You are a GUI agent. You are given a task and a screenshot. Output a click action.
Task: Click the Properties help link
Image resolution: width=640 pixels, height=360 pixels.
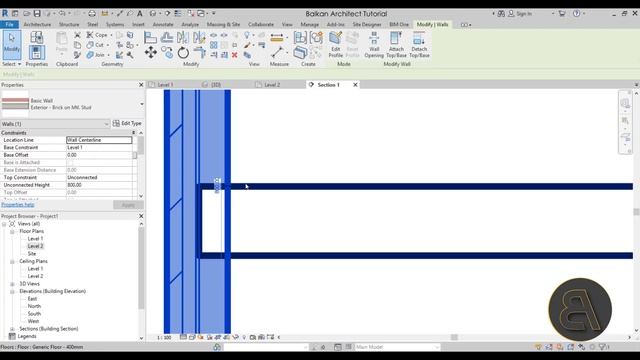click(x=18, y=205)
